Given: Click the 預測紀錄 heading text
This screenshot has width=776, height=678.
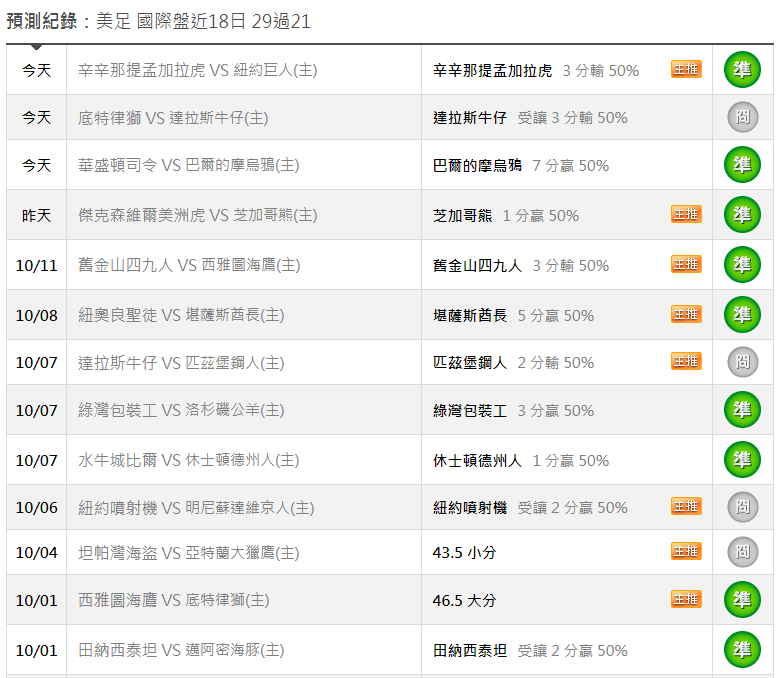Looking at the screenshot, I should pyautogui.click(x=42, y=21).
